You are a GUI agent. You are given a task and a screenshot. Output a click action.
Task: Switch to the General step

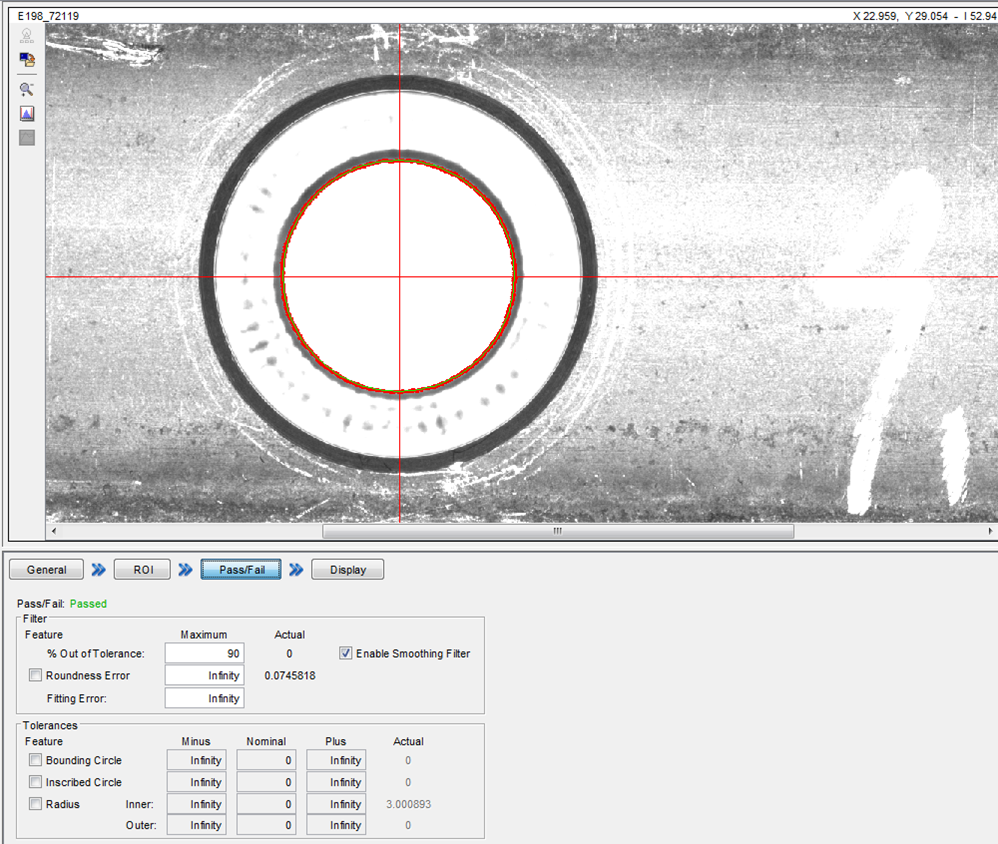(47, 570)
